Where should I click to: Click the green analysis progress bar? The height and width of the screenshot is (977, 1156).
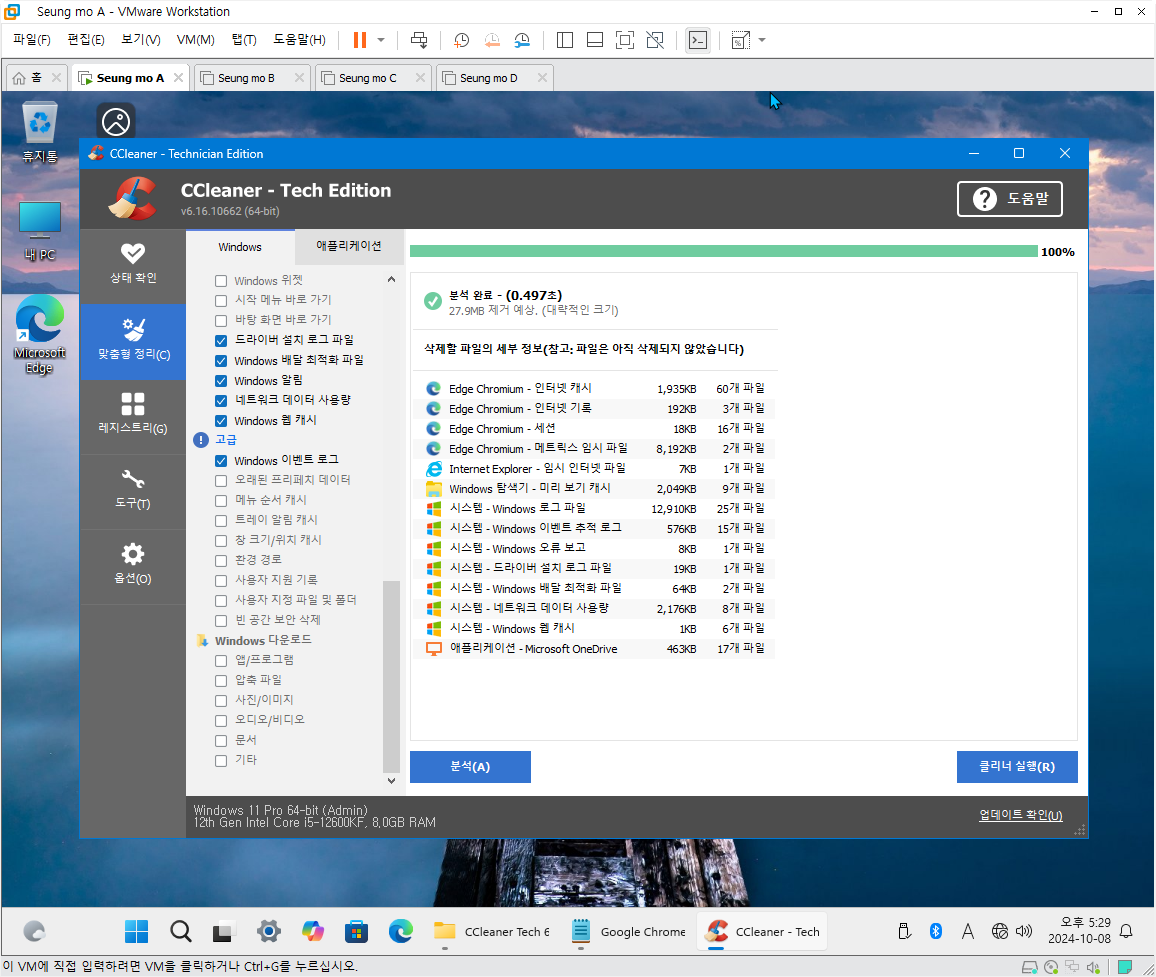pos(723,251)
